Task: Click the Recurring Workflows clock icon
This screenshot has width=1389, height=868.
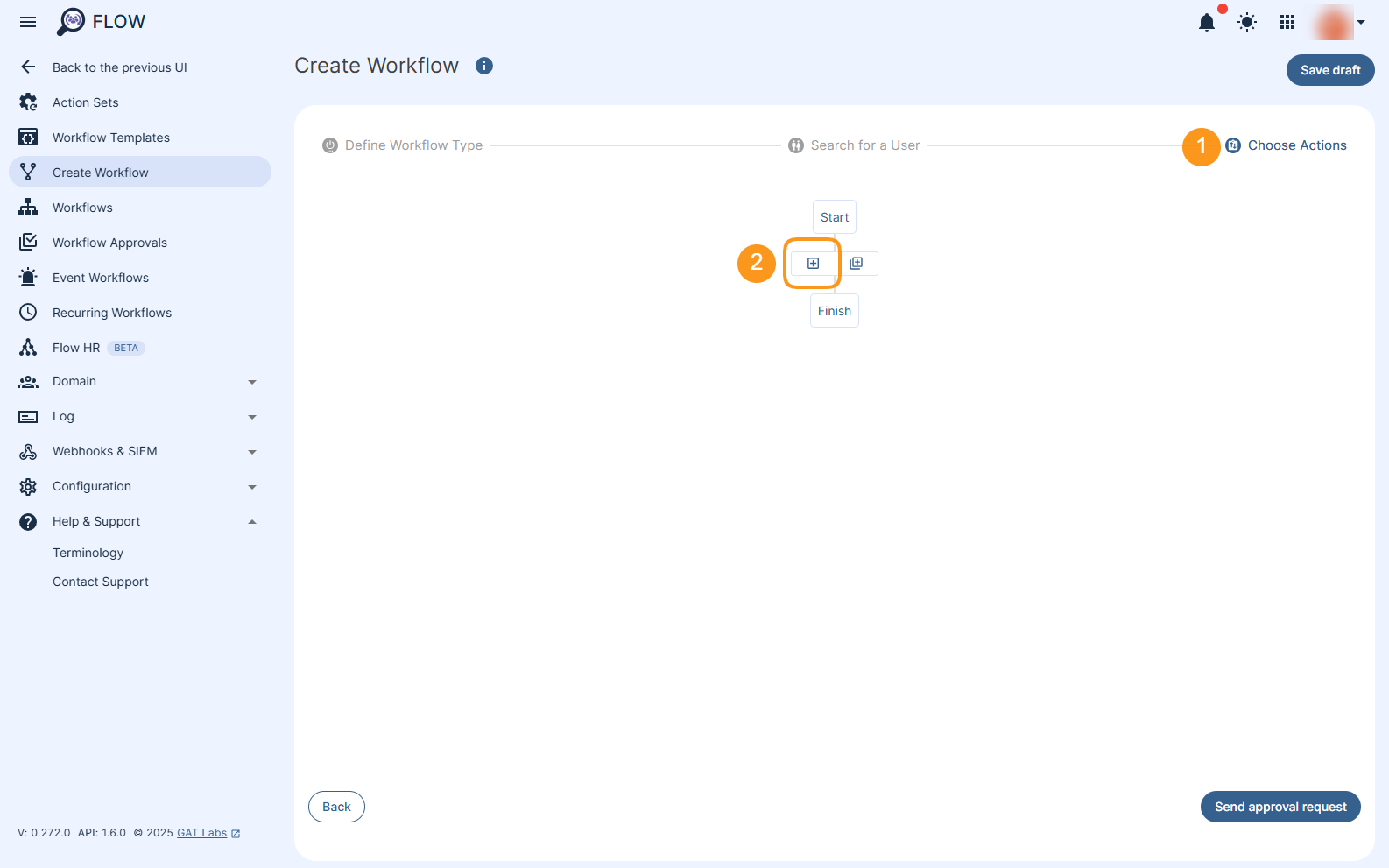Action: point(28,313)
